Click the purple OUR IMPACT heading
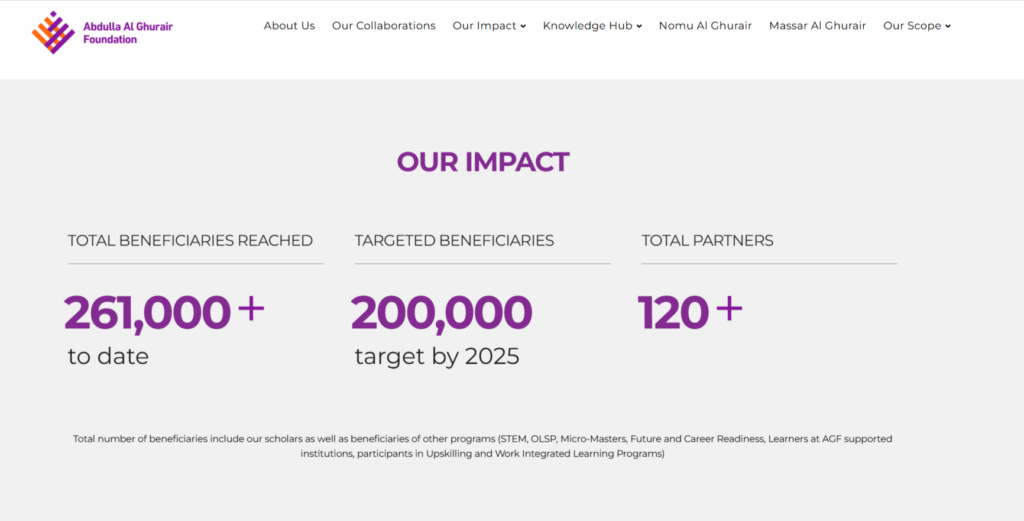The width and height of the screenshot is (1024, 521). click(483, 162)
